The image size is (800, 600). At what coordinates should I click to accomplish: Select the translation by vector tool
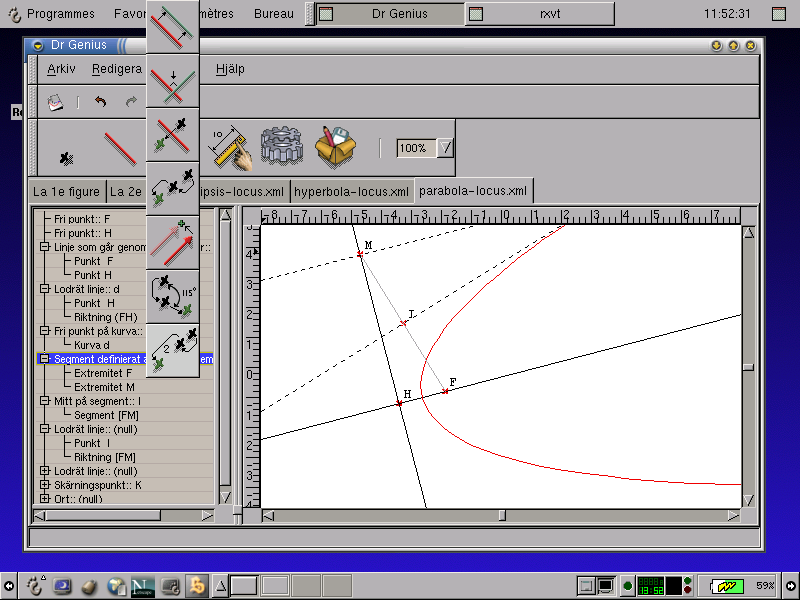(172, 243)
